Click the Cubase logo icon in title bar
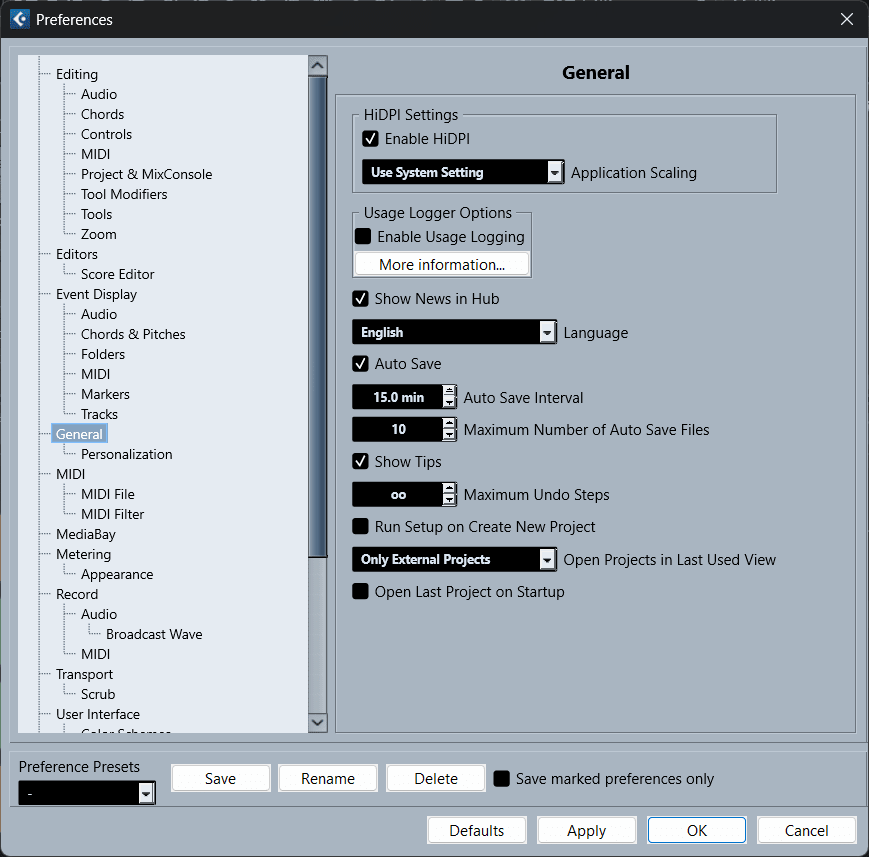869x857 pixels. (19, 19)
